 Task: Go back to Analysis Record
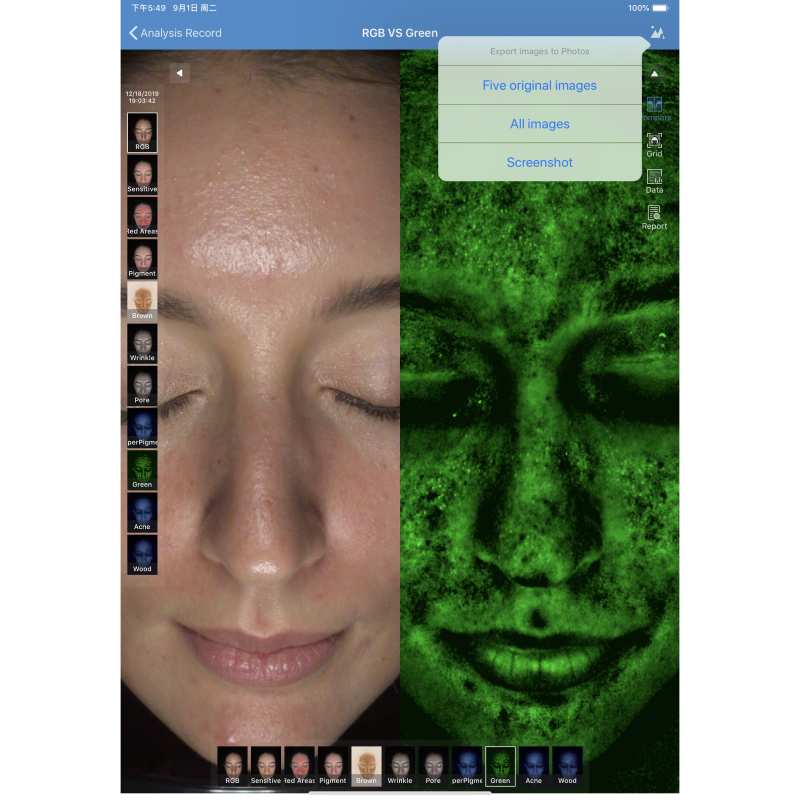tap(175, 33)
